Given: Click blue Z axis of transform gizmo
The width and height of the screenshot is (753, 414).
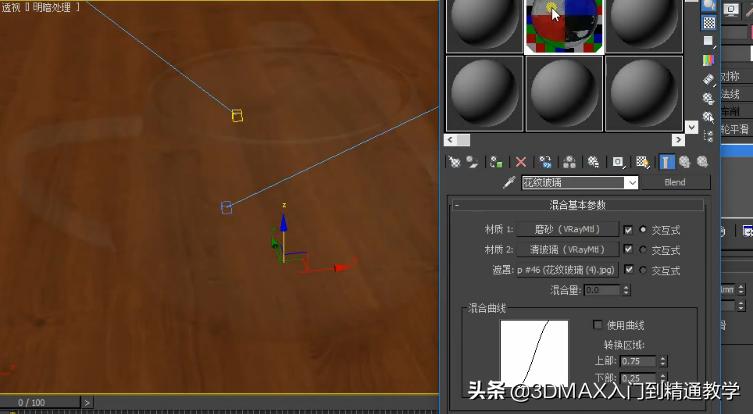Looking at the screenshot, I should pos(283,226).
